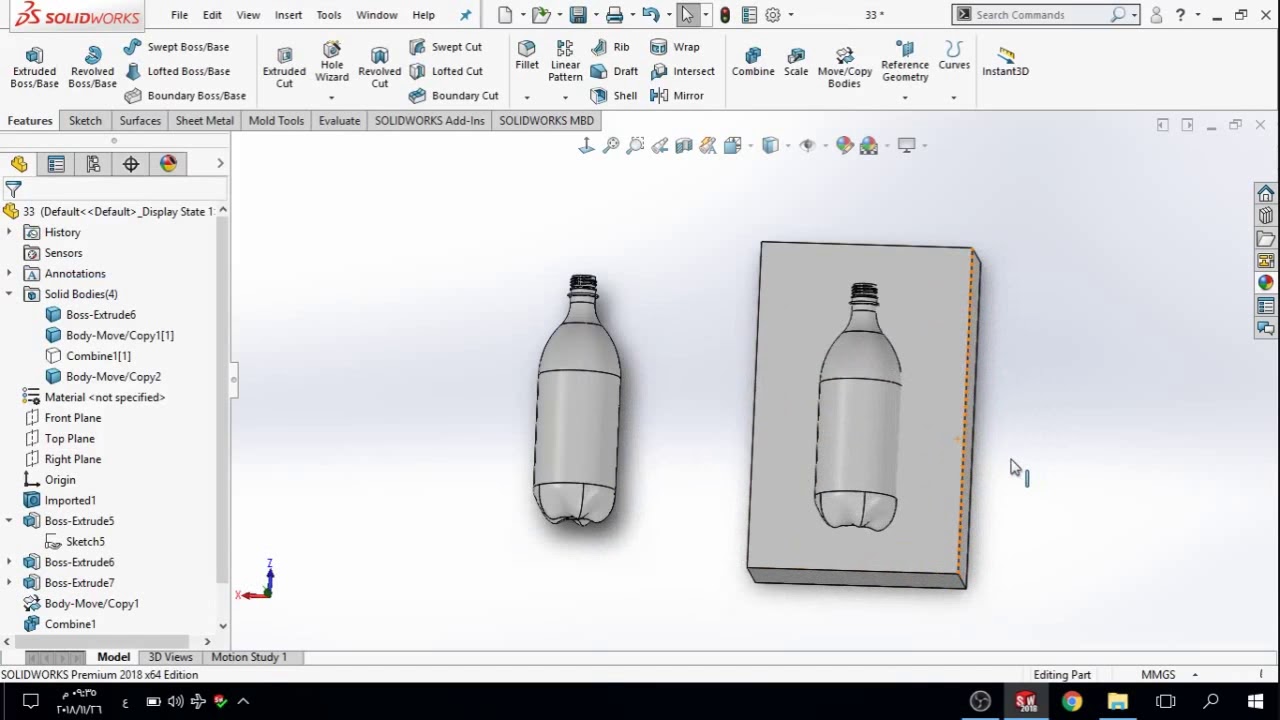Viewport: 1280px width, 720px height.
Task: Pin the menu bar with pushpin
Action: (465, 15)
